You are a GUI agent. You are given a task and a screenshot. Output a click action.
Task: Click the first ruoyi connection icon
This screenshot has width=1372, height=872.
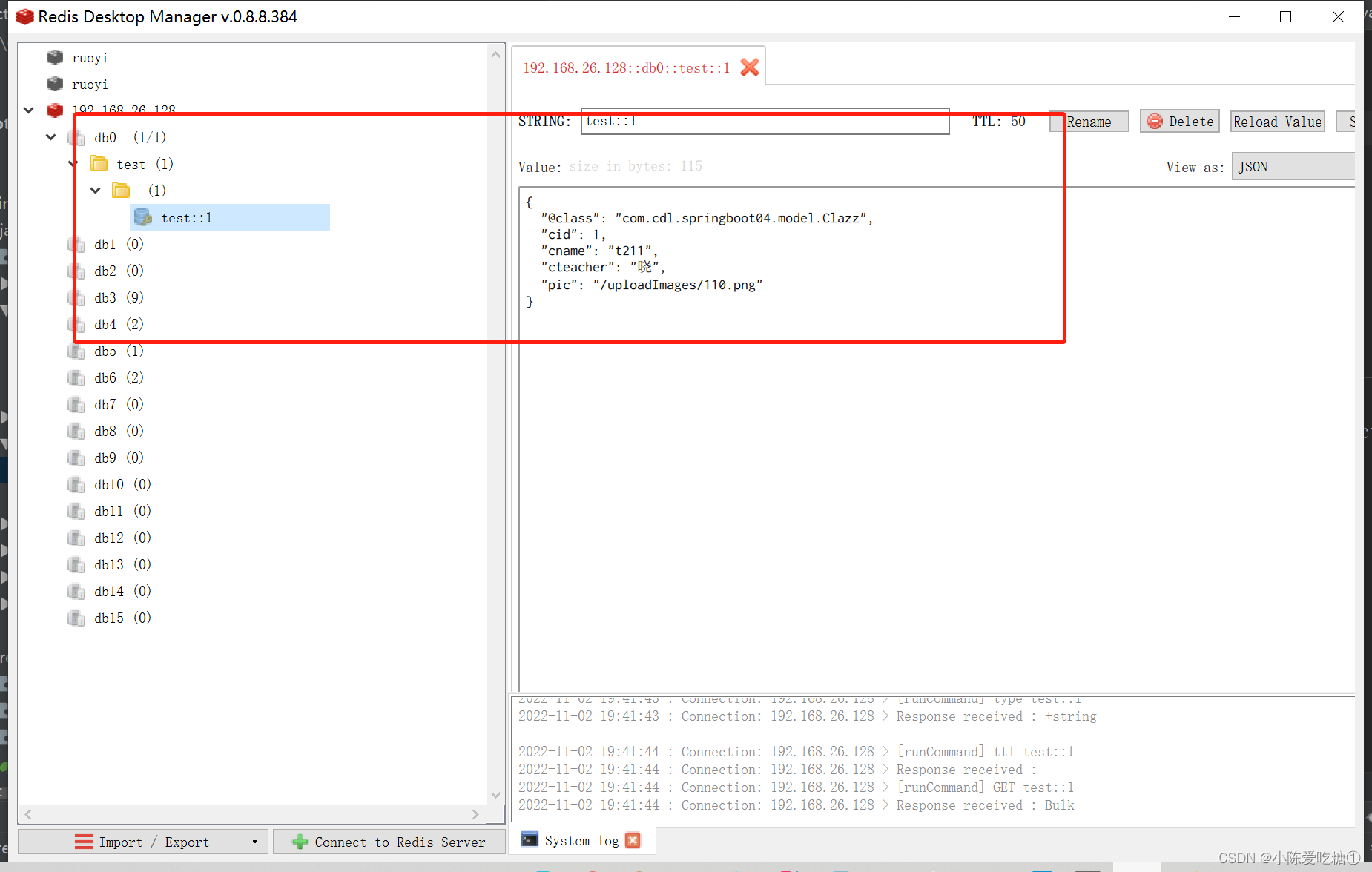pos(55,57)
